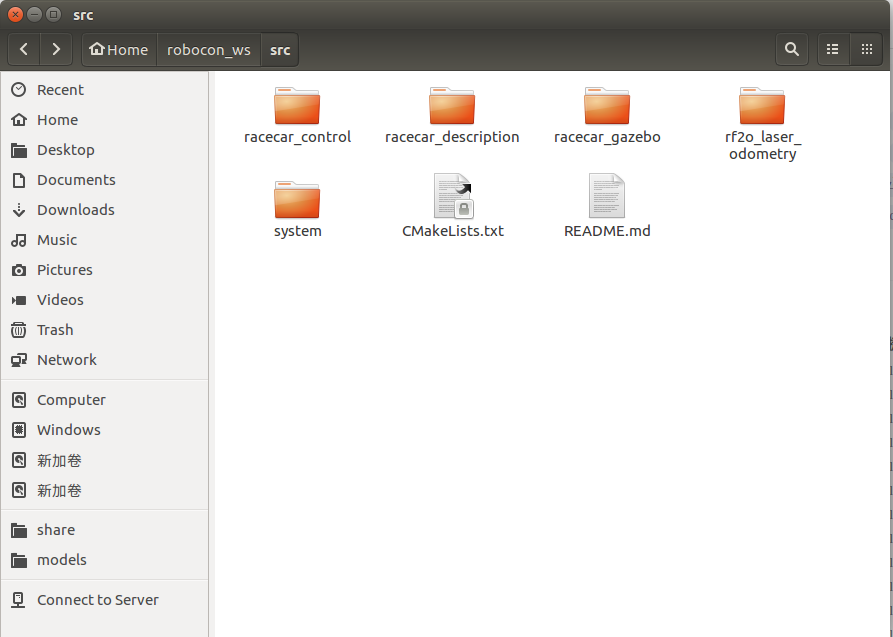Open Documents in the sidebar
Image resolution: width=893 pixels, height=637 pixels.
105,180
